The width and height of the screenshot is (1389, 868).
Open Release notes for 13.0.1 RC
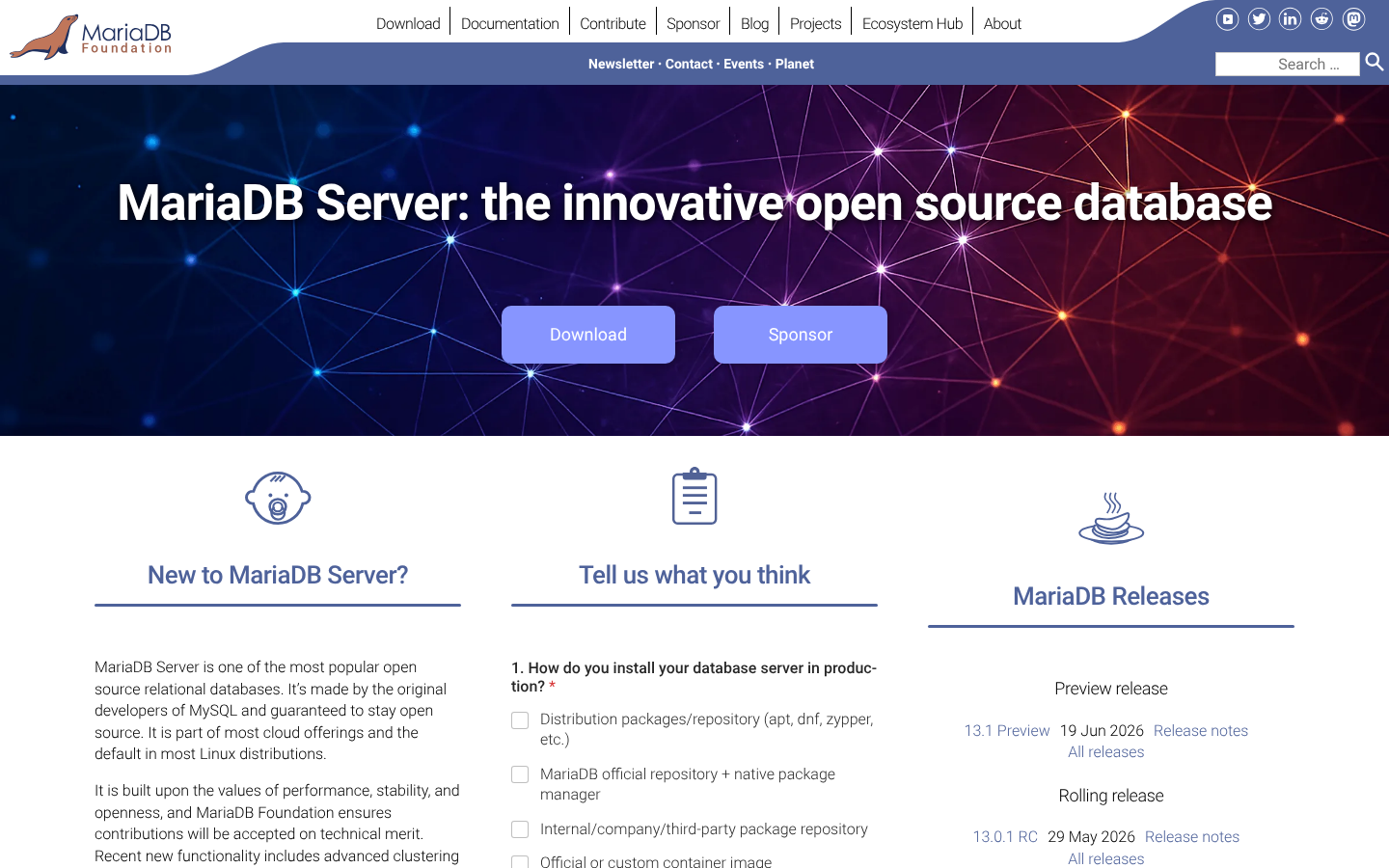[x=1192, y=837]
